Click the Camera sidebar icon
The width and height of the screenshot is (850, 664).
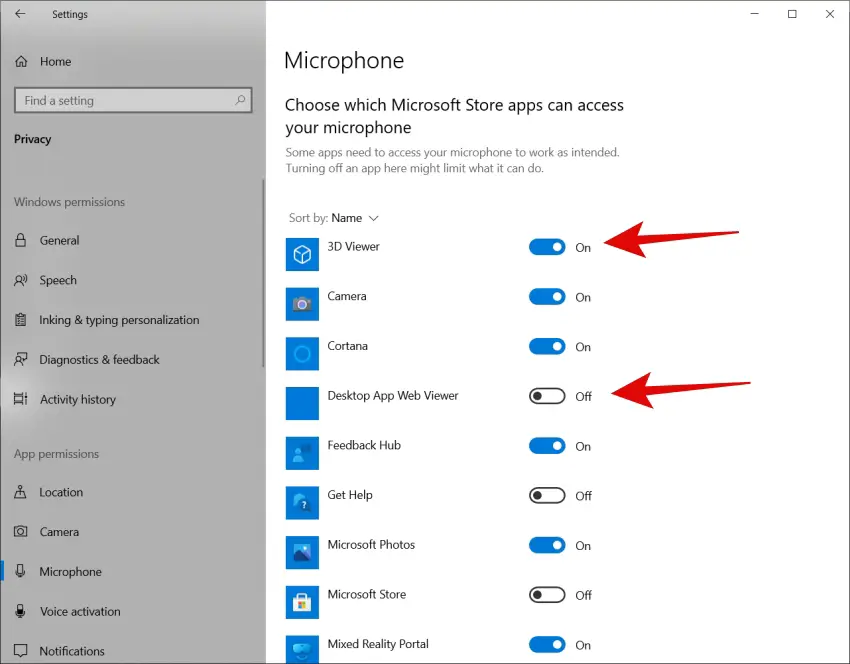tap(21, 532)
